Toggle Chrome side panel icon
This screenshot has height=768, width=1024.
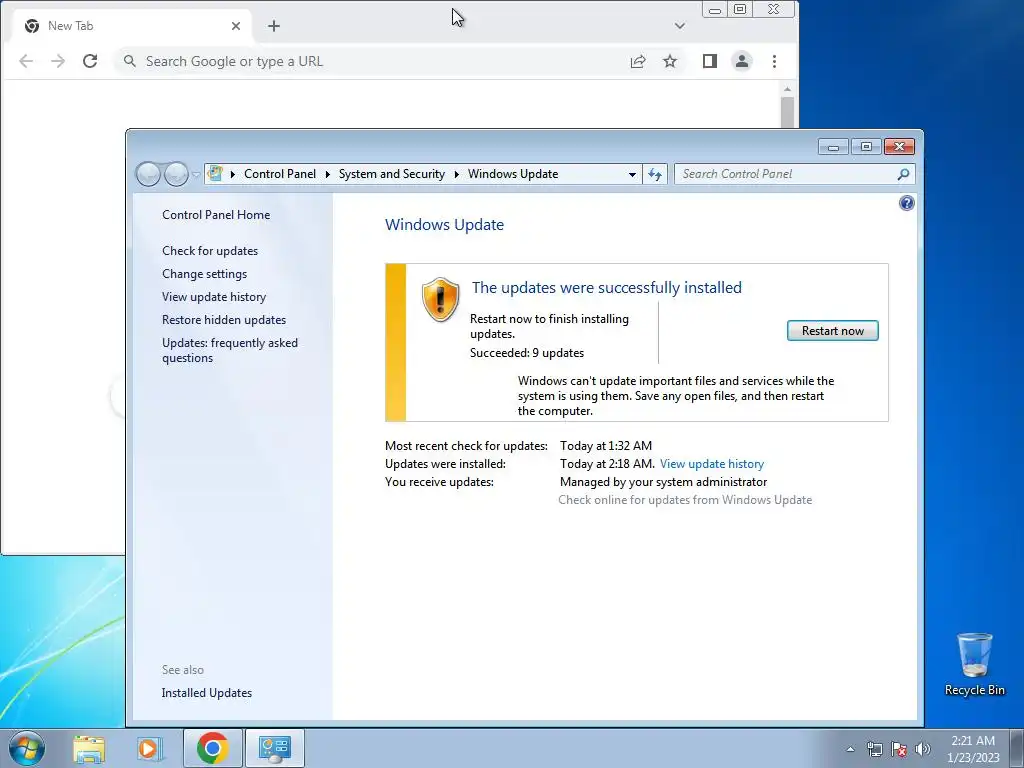click(710, 61)
